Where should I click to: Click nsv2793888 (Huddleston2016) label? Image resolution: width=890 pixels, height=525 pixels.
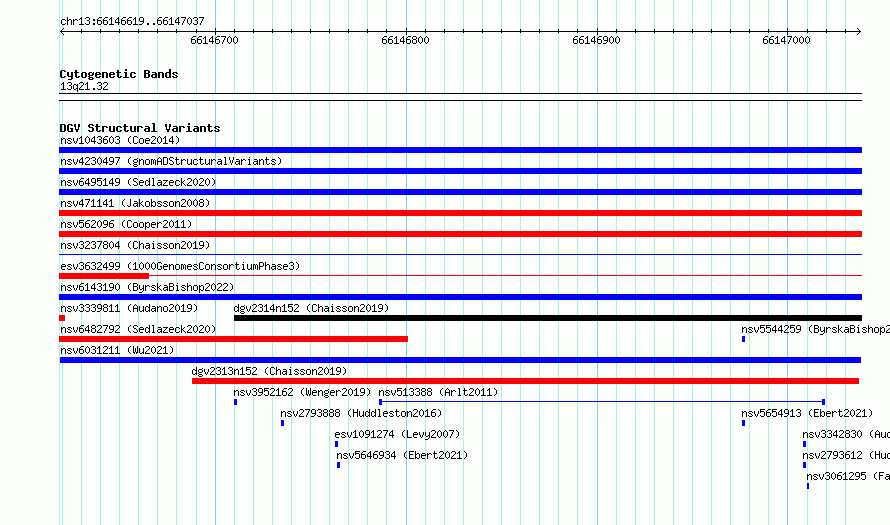click(361, 413)
